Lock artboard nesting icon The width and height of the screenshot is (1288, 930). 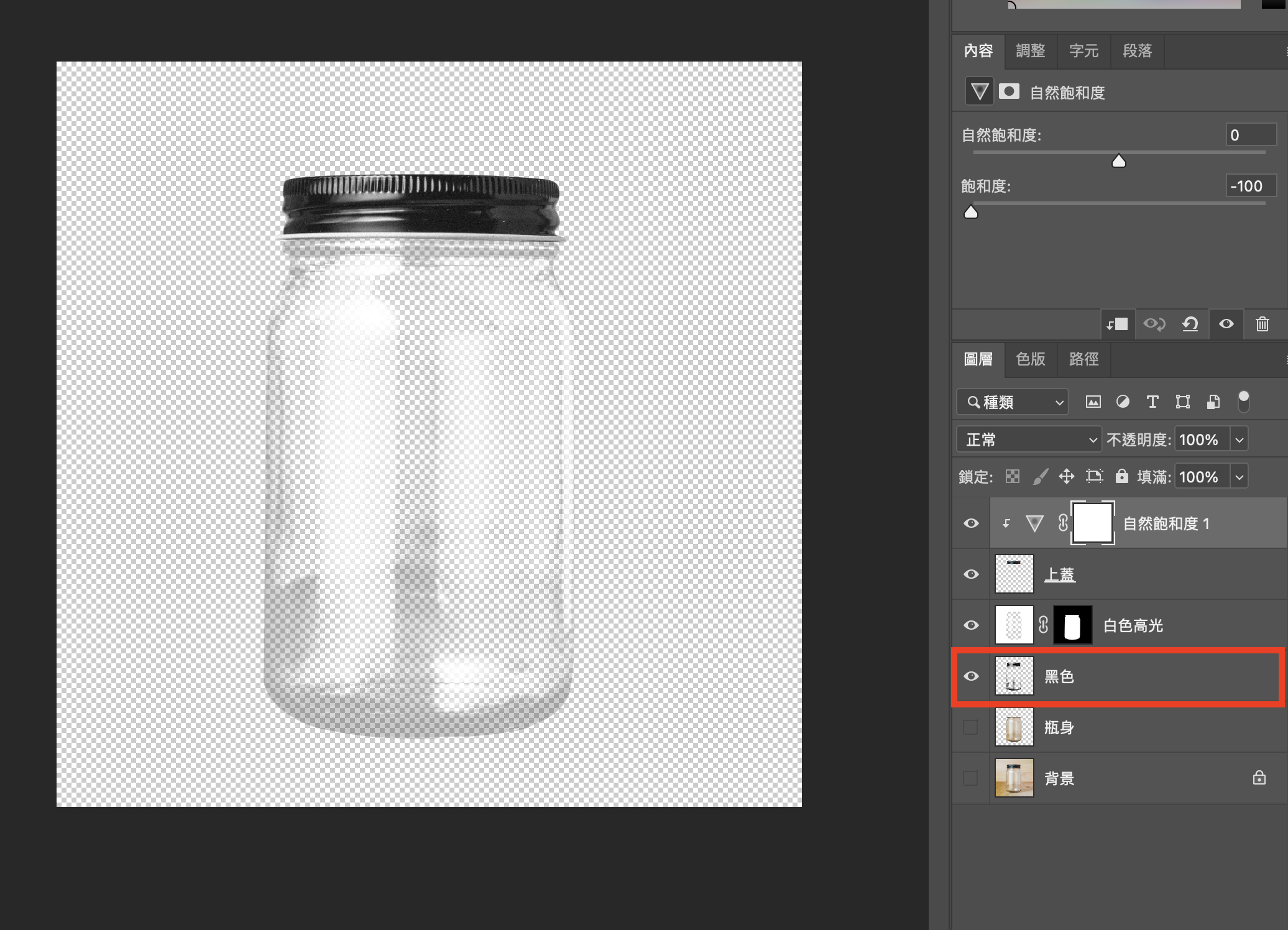click(x=1094, y=477)
